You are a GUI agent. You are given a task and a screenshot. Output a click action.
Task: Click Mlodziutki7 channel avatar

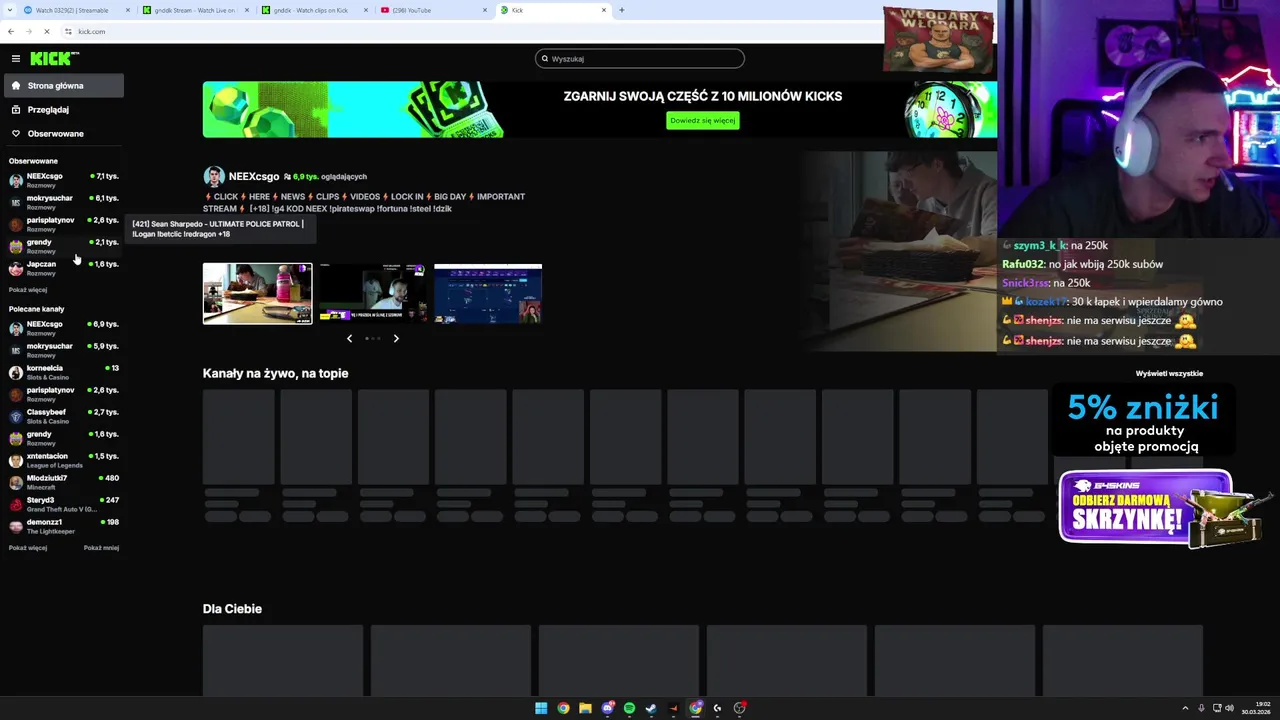click(16, 482)
